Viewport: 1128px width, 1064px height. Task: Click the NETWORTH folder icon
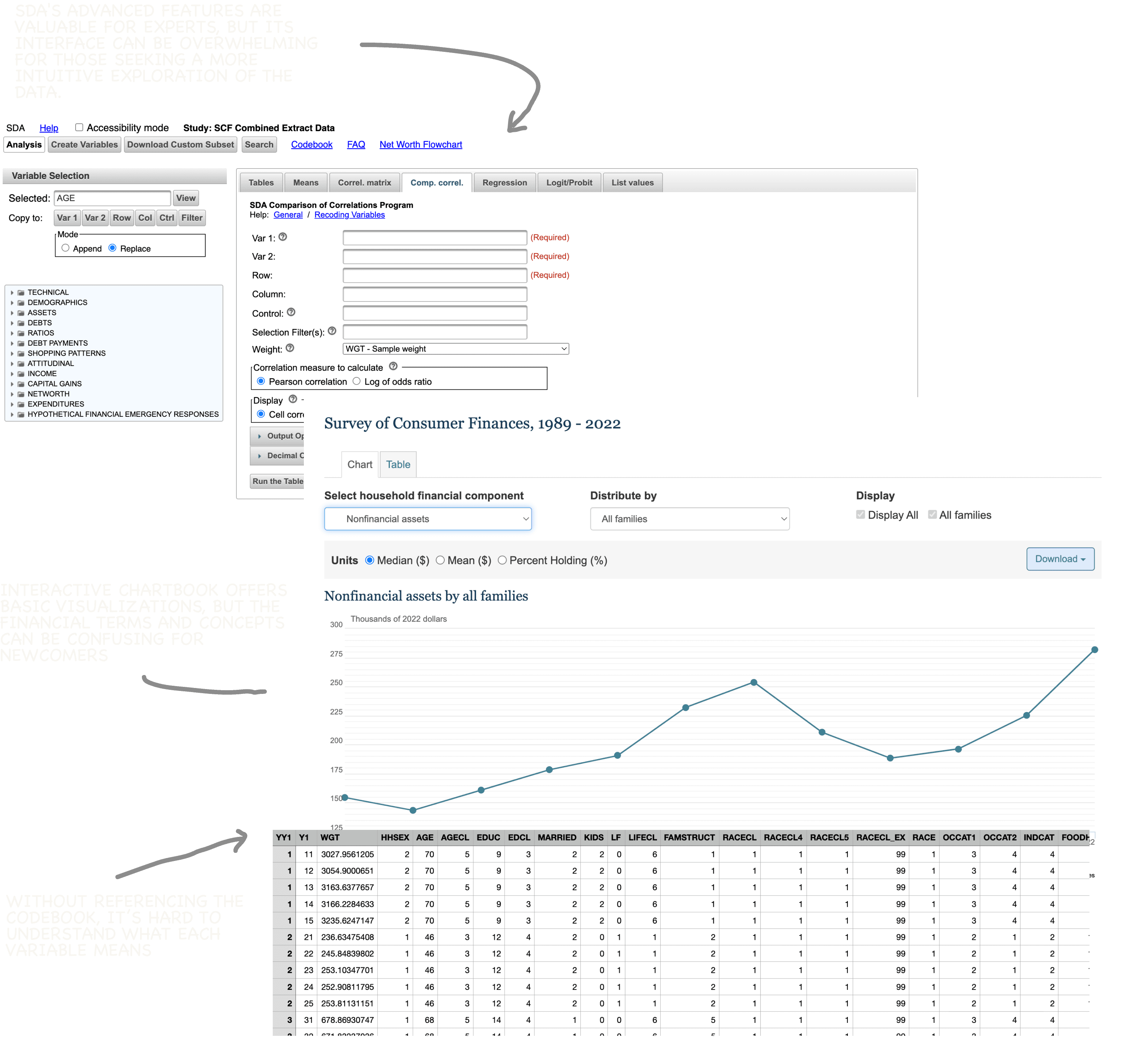pos(21,394)
